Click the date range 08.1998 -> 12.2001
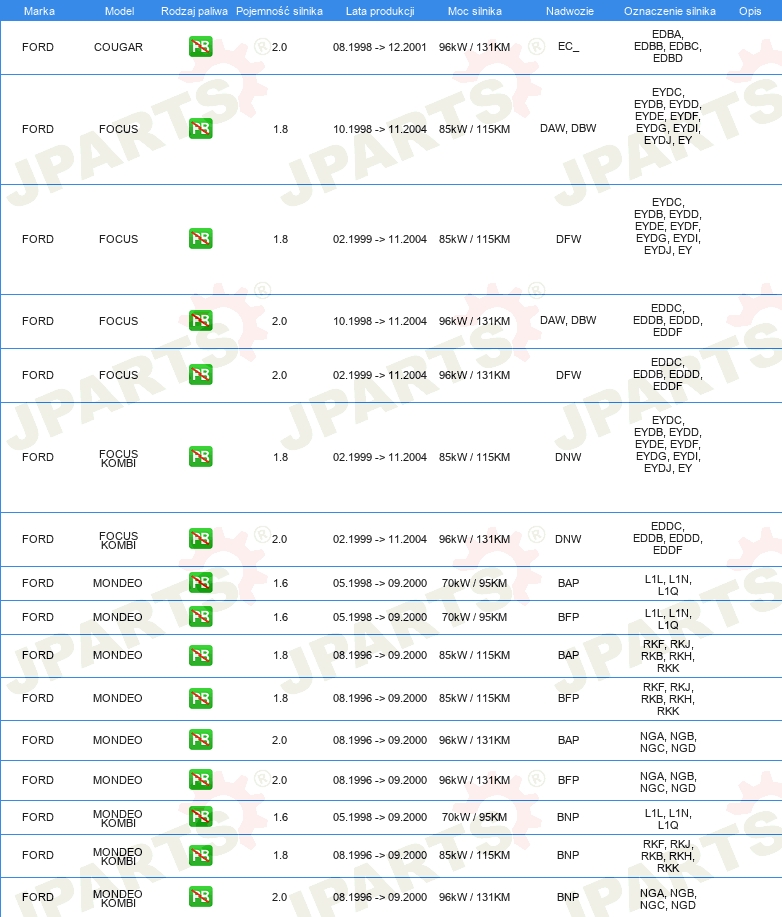Image resolution: width=782 pixels, height=917 pixels. click(x=380, y=47)
